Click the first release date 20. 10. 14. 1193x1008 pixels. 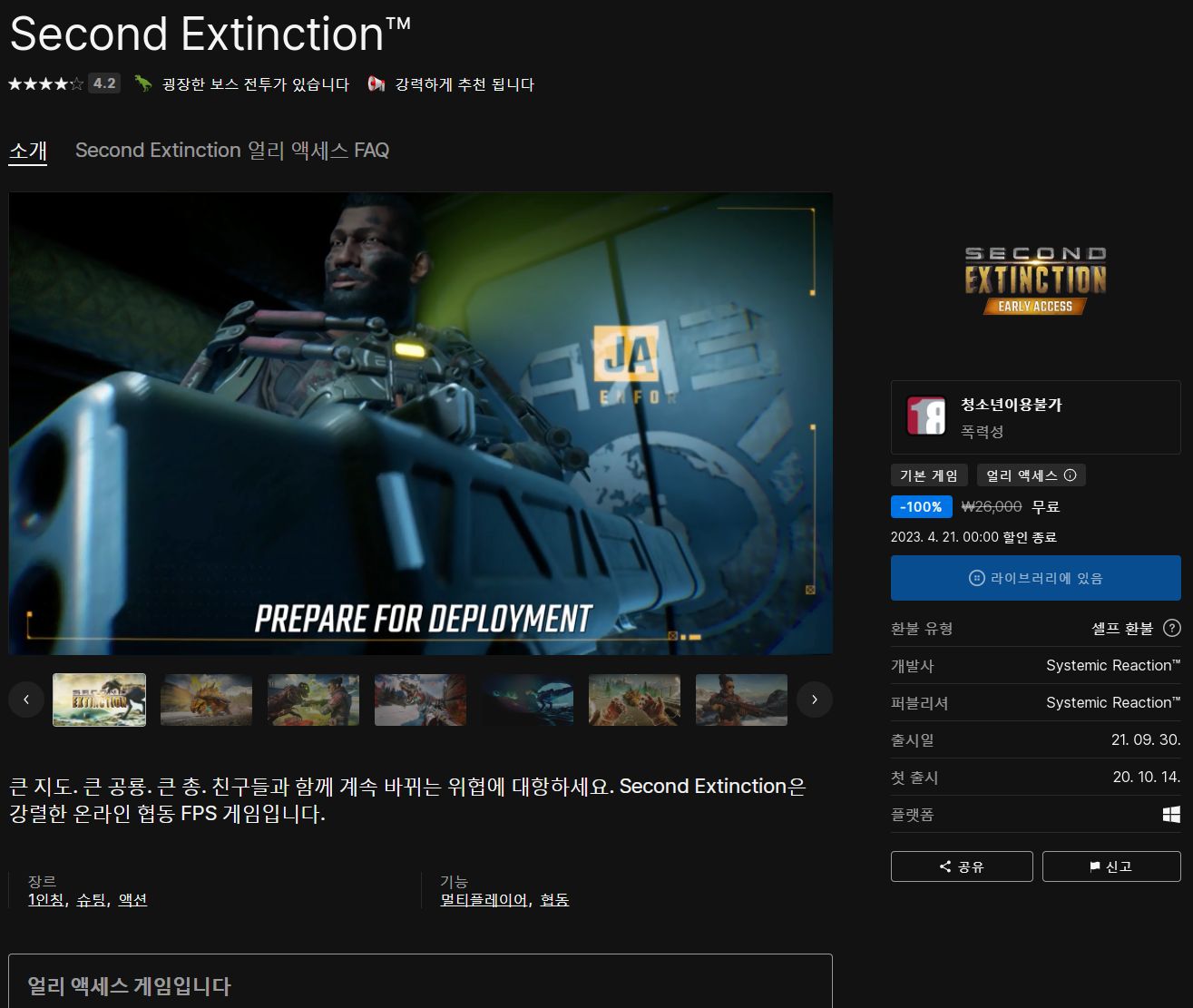(x=1147, y=777)
